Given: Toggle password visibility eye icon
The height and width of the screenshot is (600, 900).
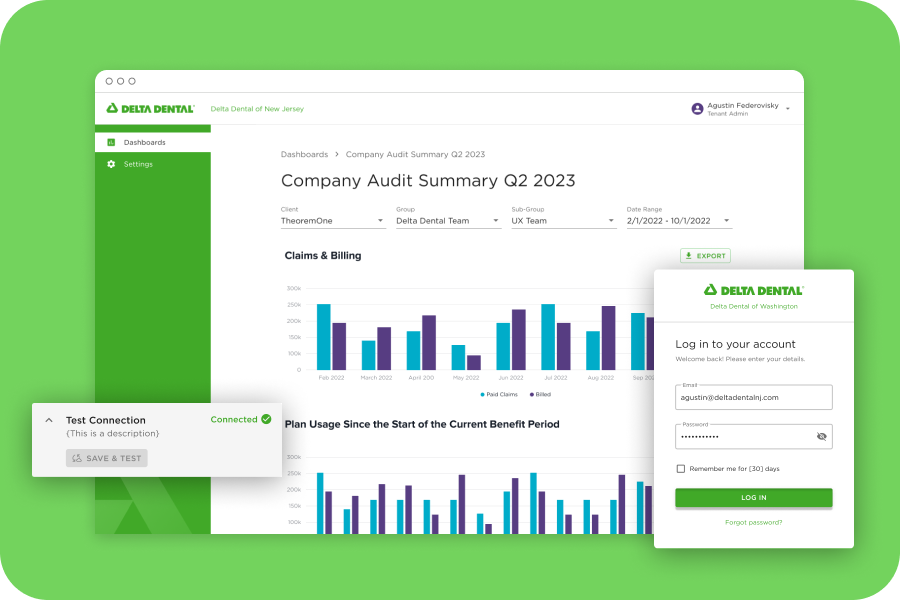Looking at the screenshot, I should (821, 437).
